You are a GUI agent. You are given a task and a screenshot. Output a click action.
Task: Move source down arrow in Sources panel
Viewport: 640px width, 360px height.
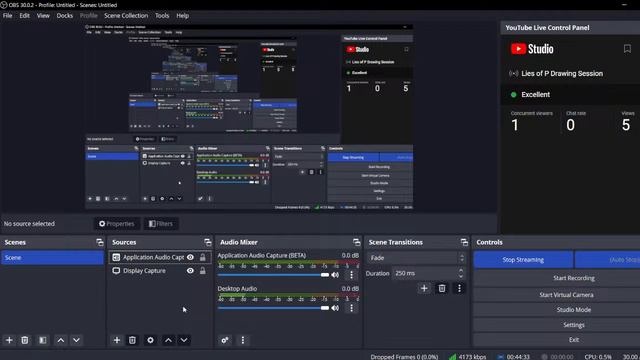184,340
